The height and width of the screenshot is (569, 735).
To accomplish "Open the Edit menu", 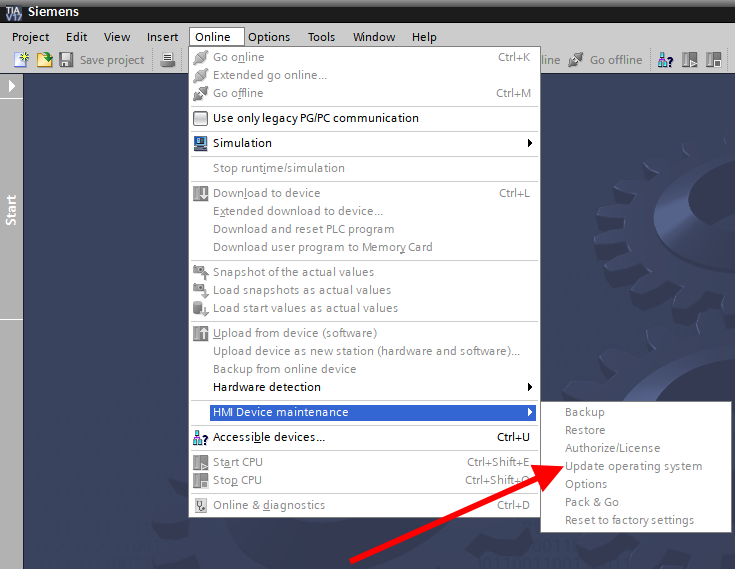I will coord(76,37).
